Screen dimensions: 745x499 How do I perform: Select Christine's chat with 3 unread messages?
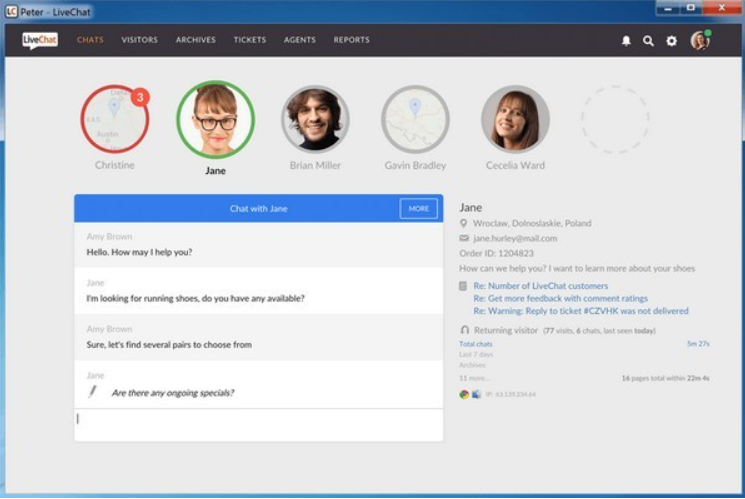115,119
